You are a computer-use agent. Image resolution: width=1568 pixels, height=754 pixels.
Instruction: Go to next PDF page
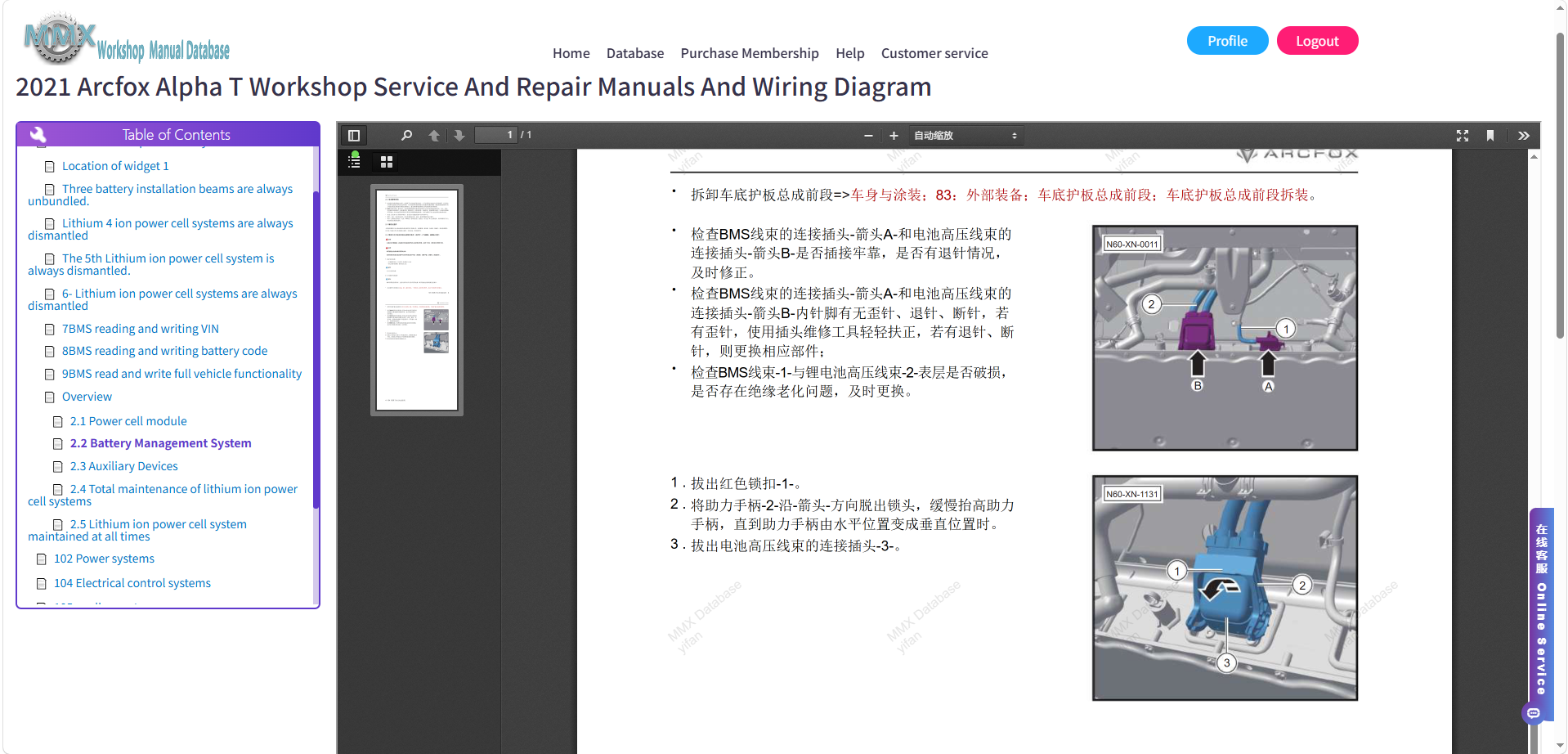click(x=459, y=136)
